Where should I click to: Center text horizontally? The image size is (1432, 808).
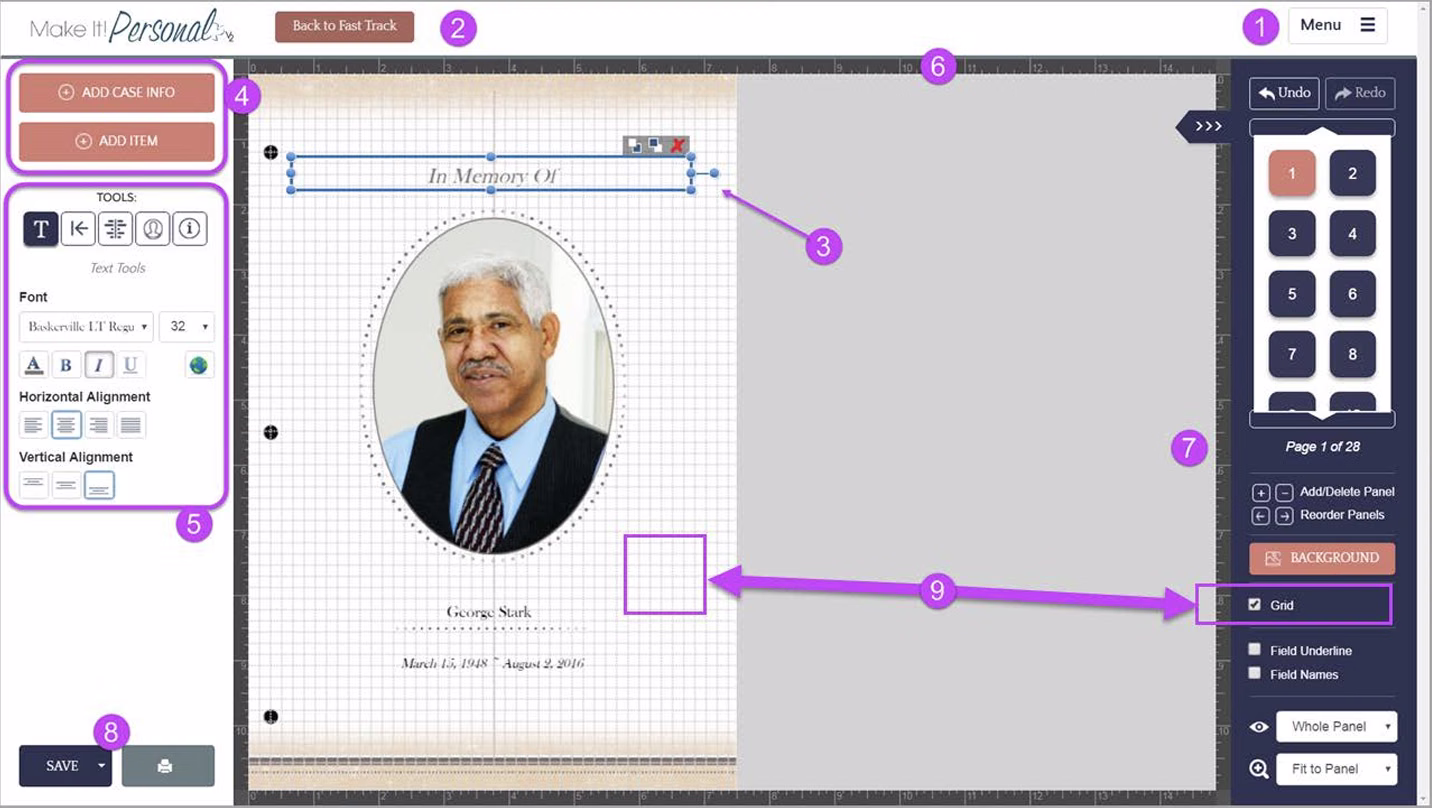67,425
